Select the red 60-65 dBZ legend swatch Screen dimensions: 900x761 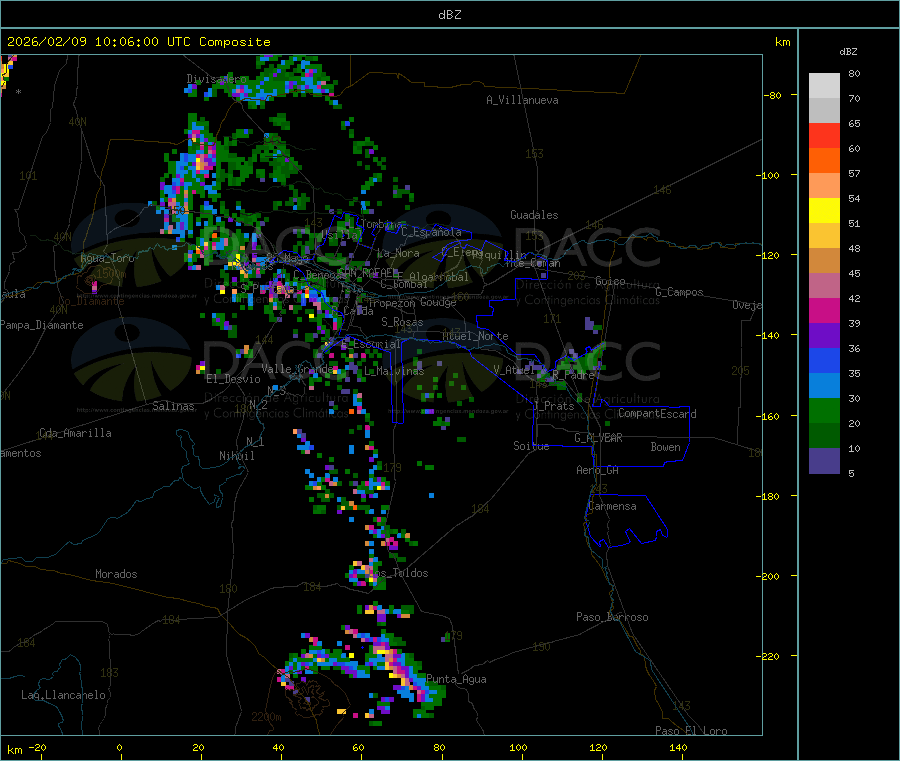pyautogui.click(x=824, y=135)
